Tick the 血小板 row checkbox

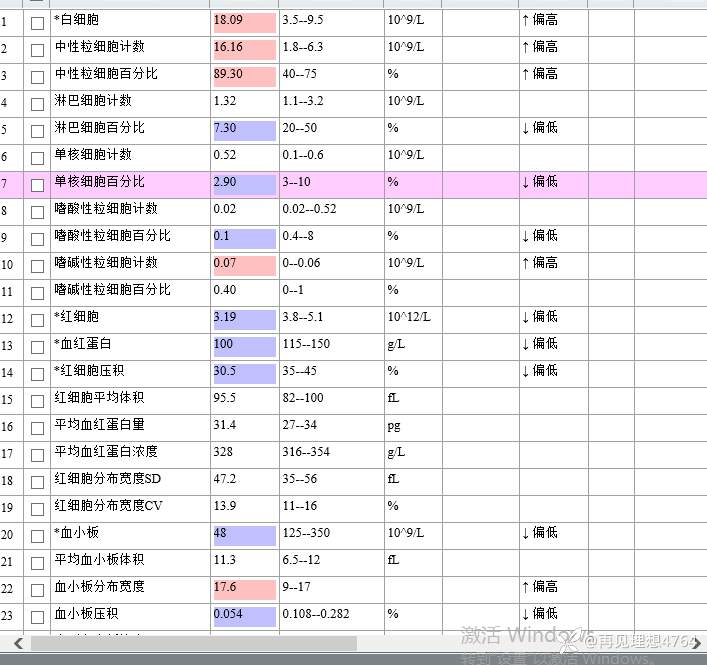click(x=37, y=535)
